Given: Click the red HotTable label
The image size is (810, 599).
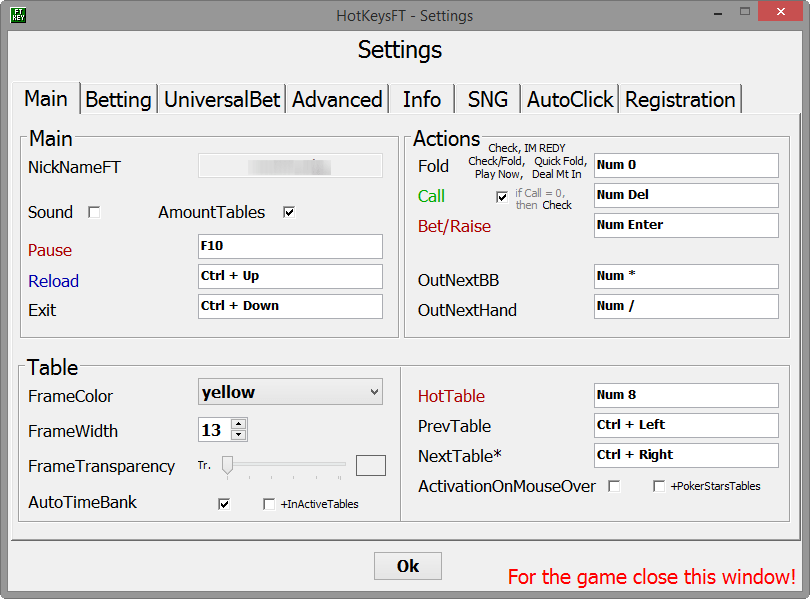Looking at the screenshot, I should click(451, 396).
